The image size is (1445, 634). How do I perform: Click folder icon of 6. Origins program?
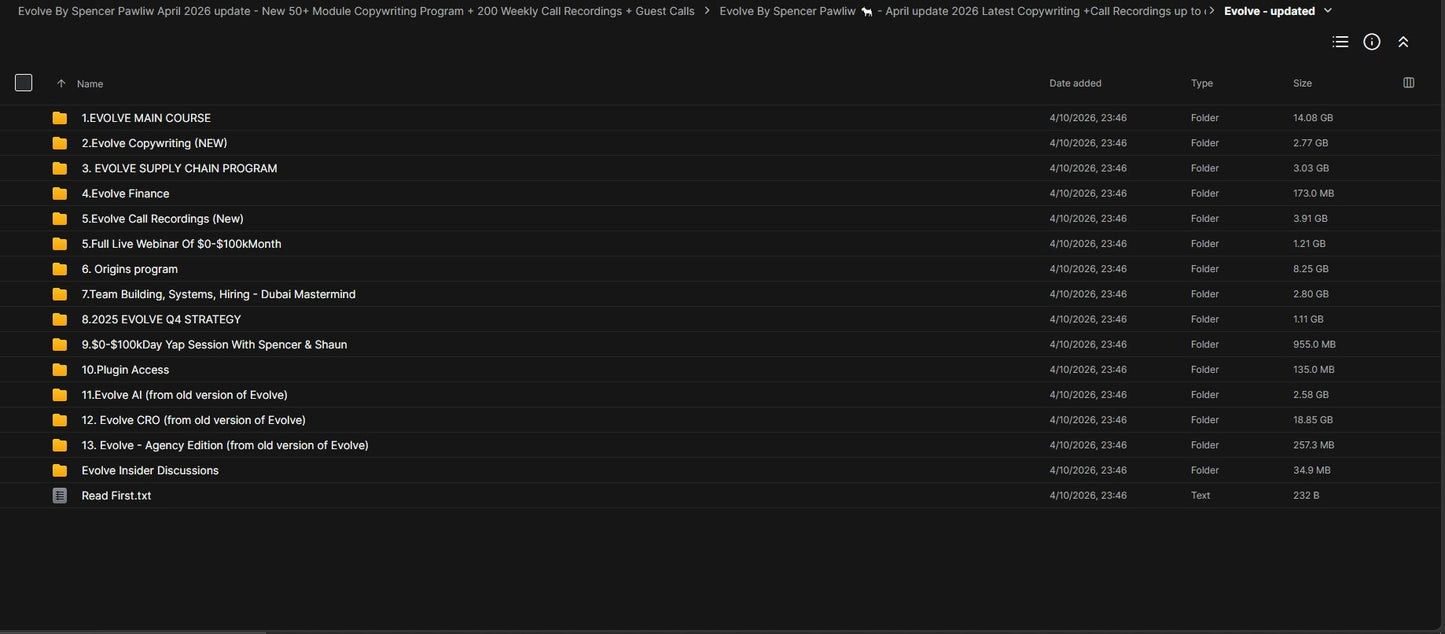(x=60, y=269)
